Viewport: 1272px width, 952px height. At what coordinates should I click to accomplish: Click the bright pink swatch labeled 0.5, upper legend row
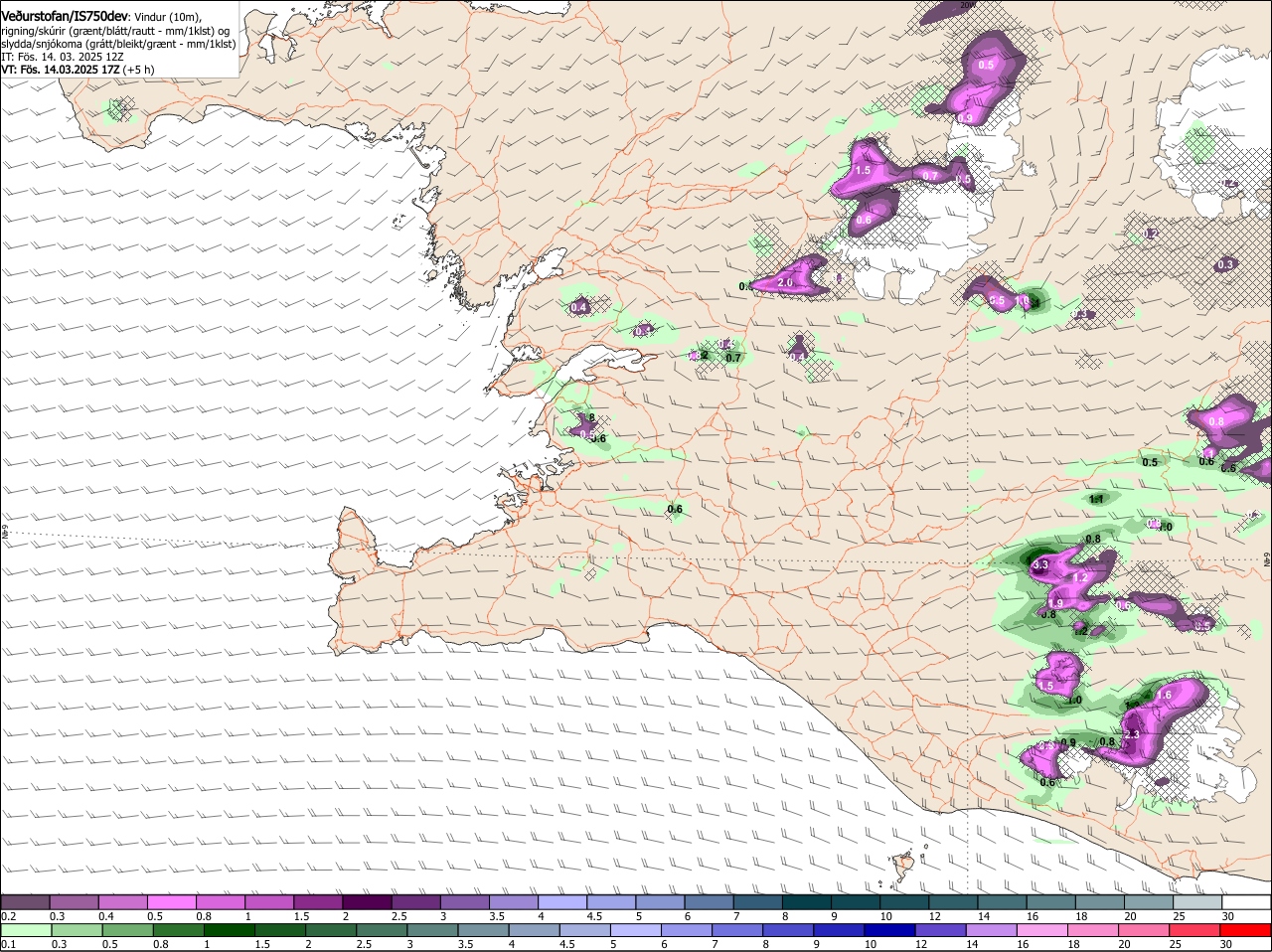tap(173, 902)
